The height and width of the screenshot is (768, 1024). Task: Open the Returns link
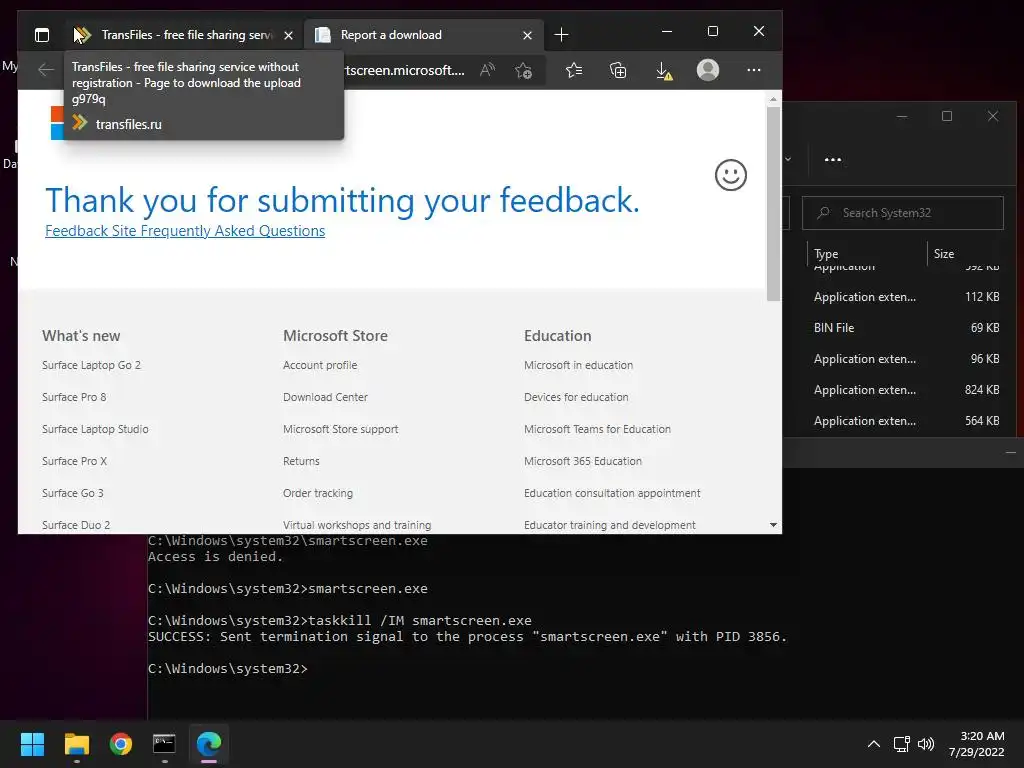[301, 461]
